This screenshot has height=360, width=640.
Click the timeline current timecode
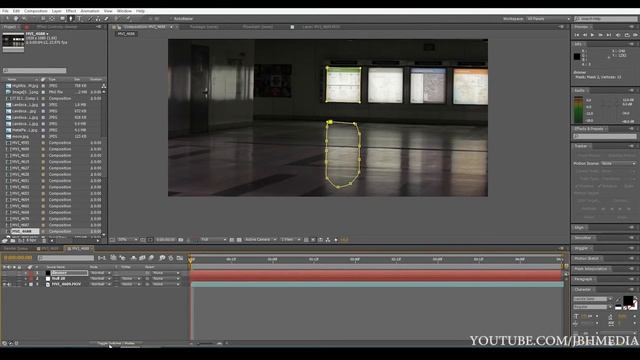pyautogui.click(x=18, y=258)
